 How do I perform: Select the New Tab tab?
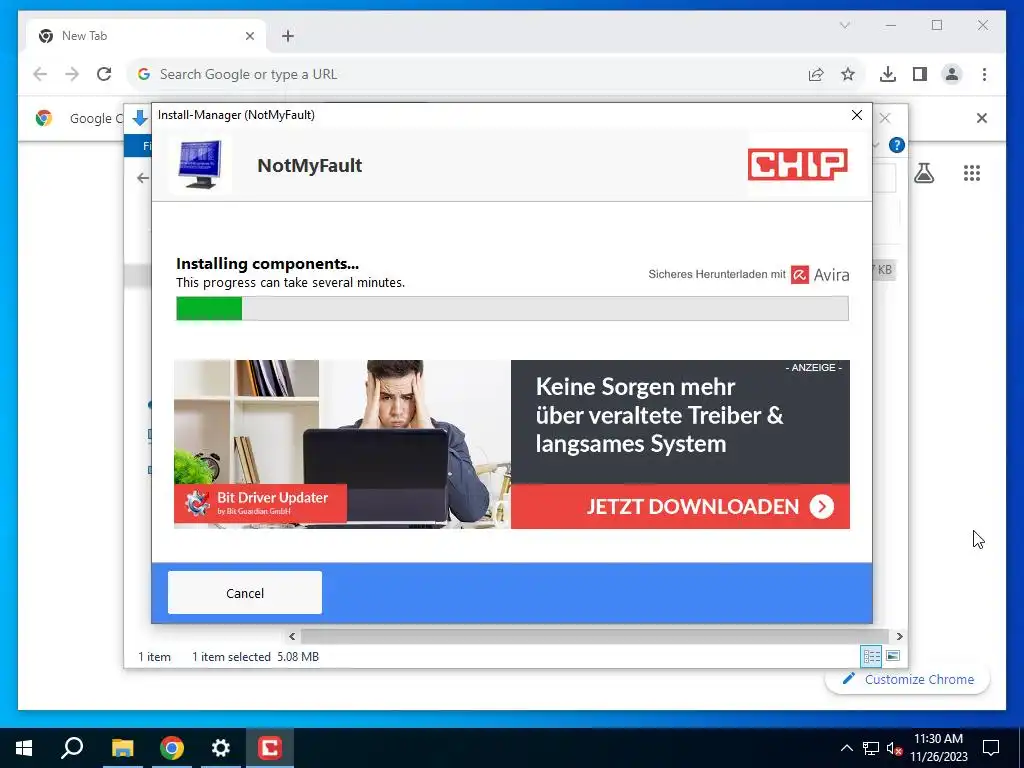point(146,36)
